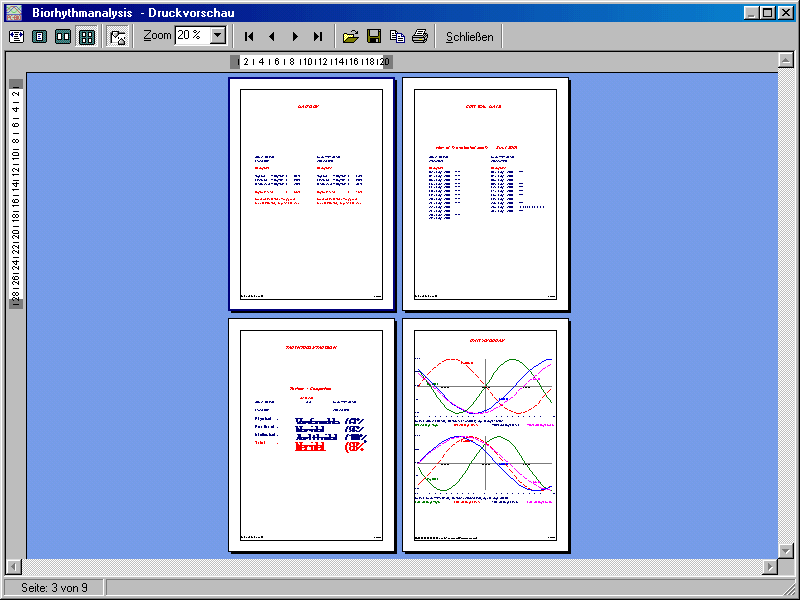Select the top-left report page preview

pos(311,195)
